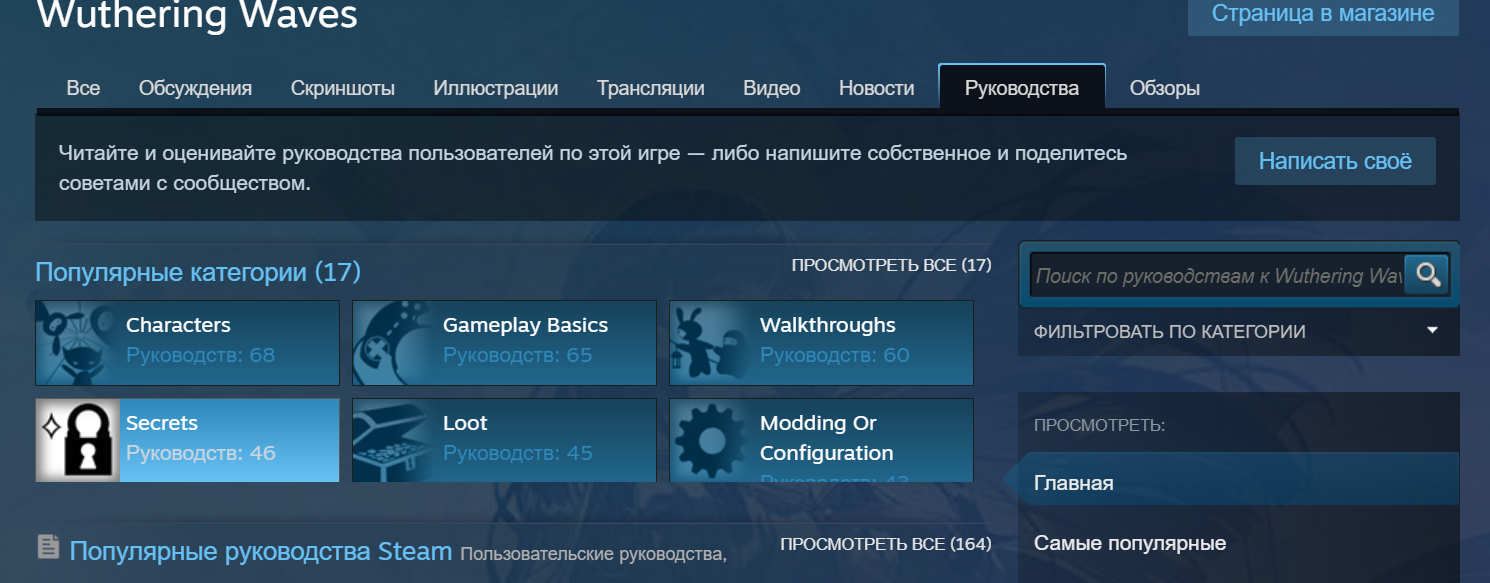Open the Видео tab
Image resolution: width=1490 pixels, height=583 pixels.
coord(772,88)
